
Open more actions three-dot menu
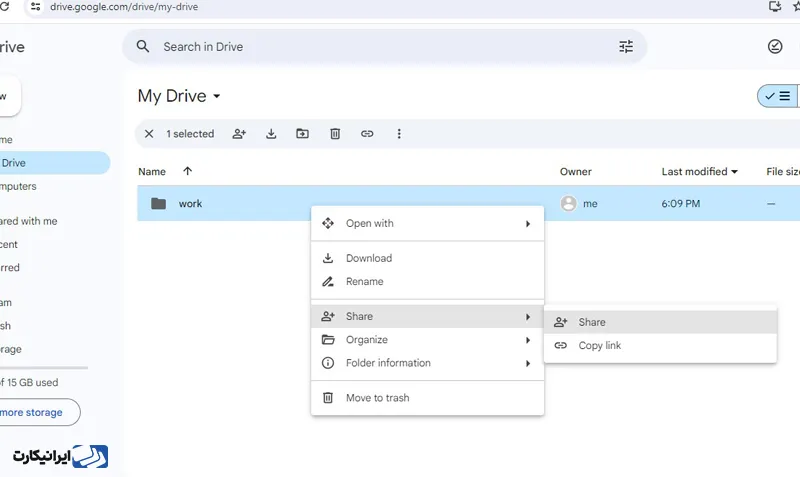click(x=399, y=134)
